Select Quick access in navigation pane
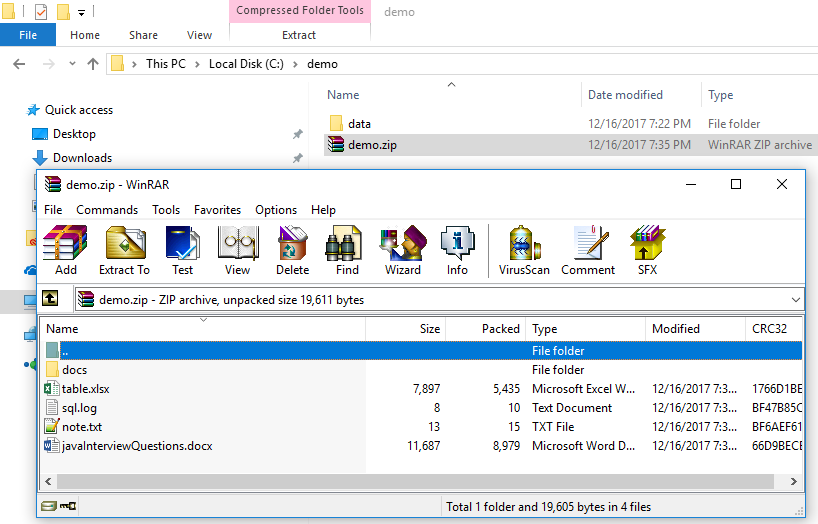This screenshot has height=524, width=818. [78, 110]
